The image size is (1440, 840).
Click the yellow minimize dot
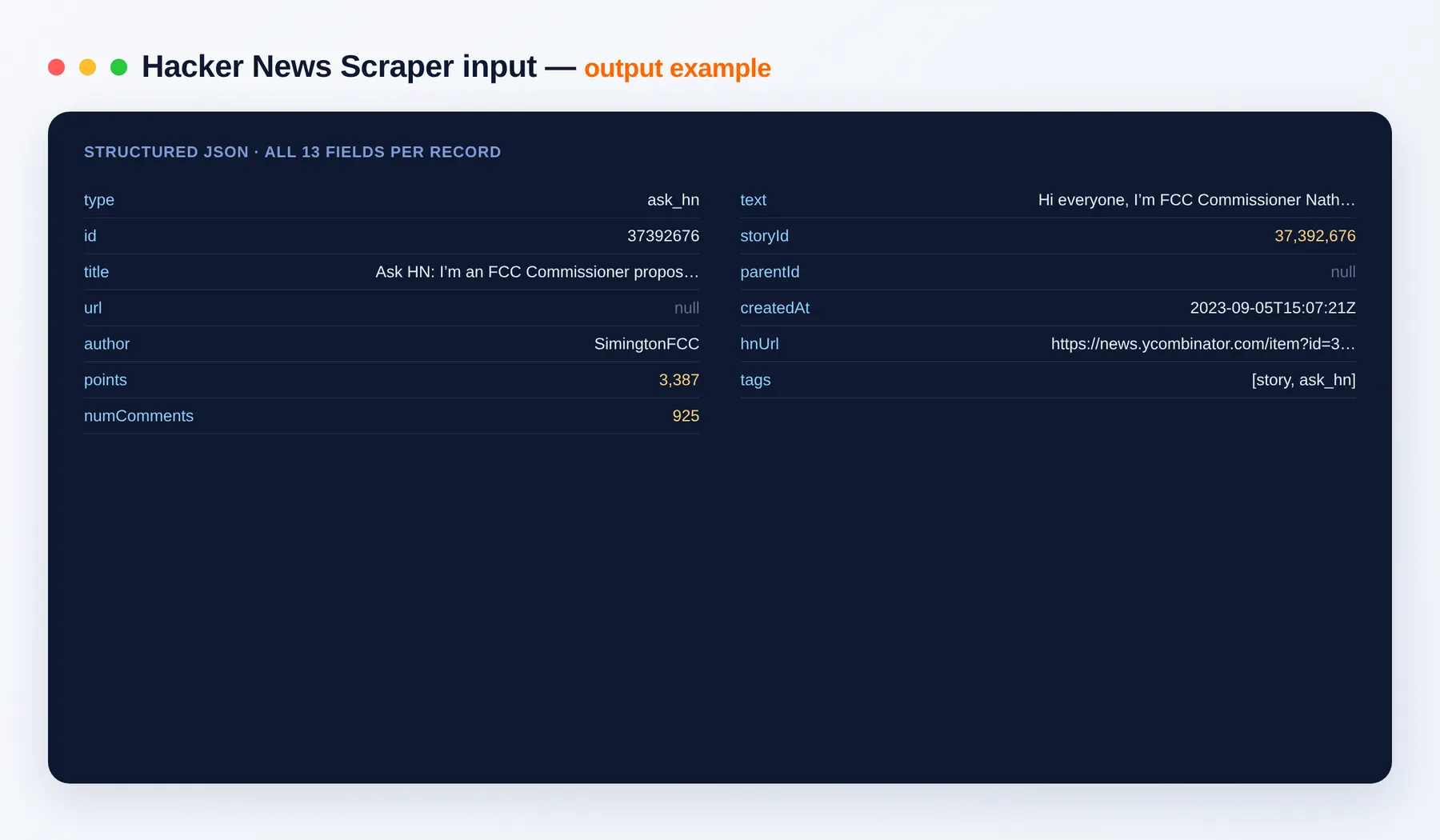88,67
